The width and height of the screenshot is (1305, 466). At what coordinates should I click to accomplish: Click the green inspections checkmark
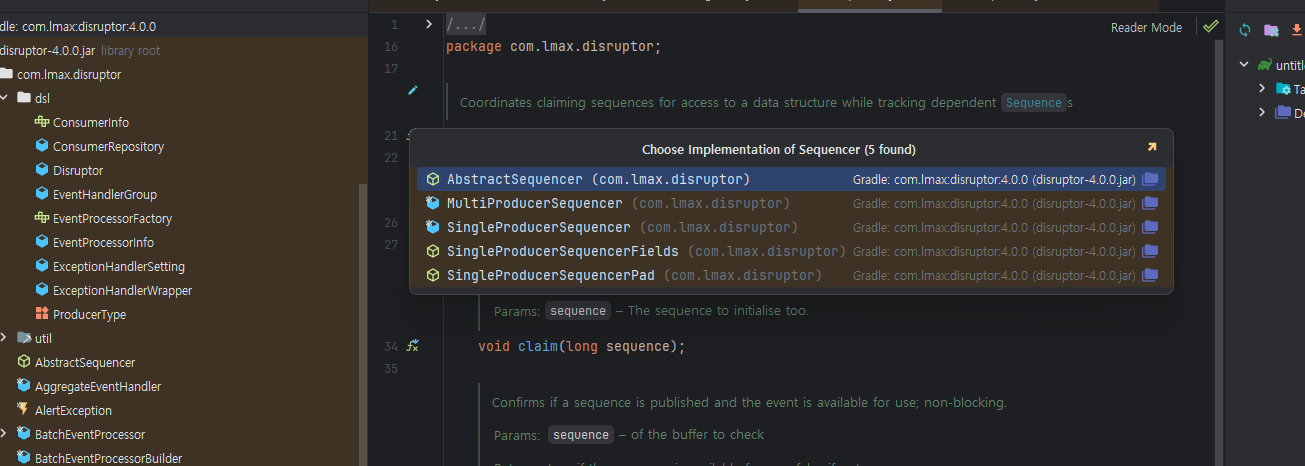[x=1211, y=26]
